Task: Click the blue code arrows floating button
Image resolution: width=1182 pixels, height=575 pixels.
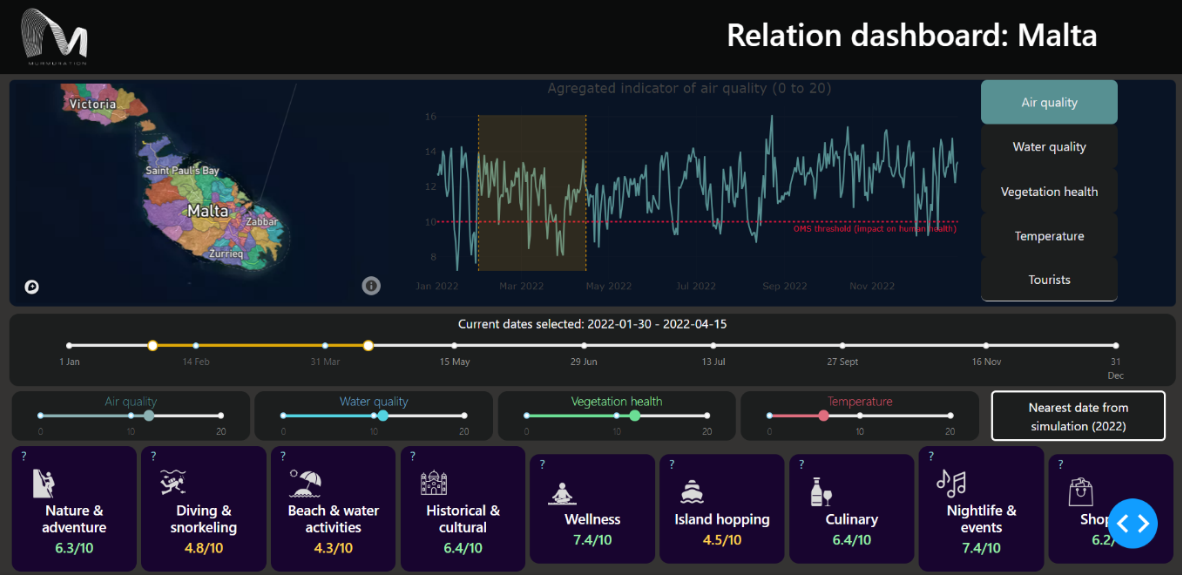Action: (1133, 523)
